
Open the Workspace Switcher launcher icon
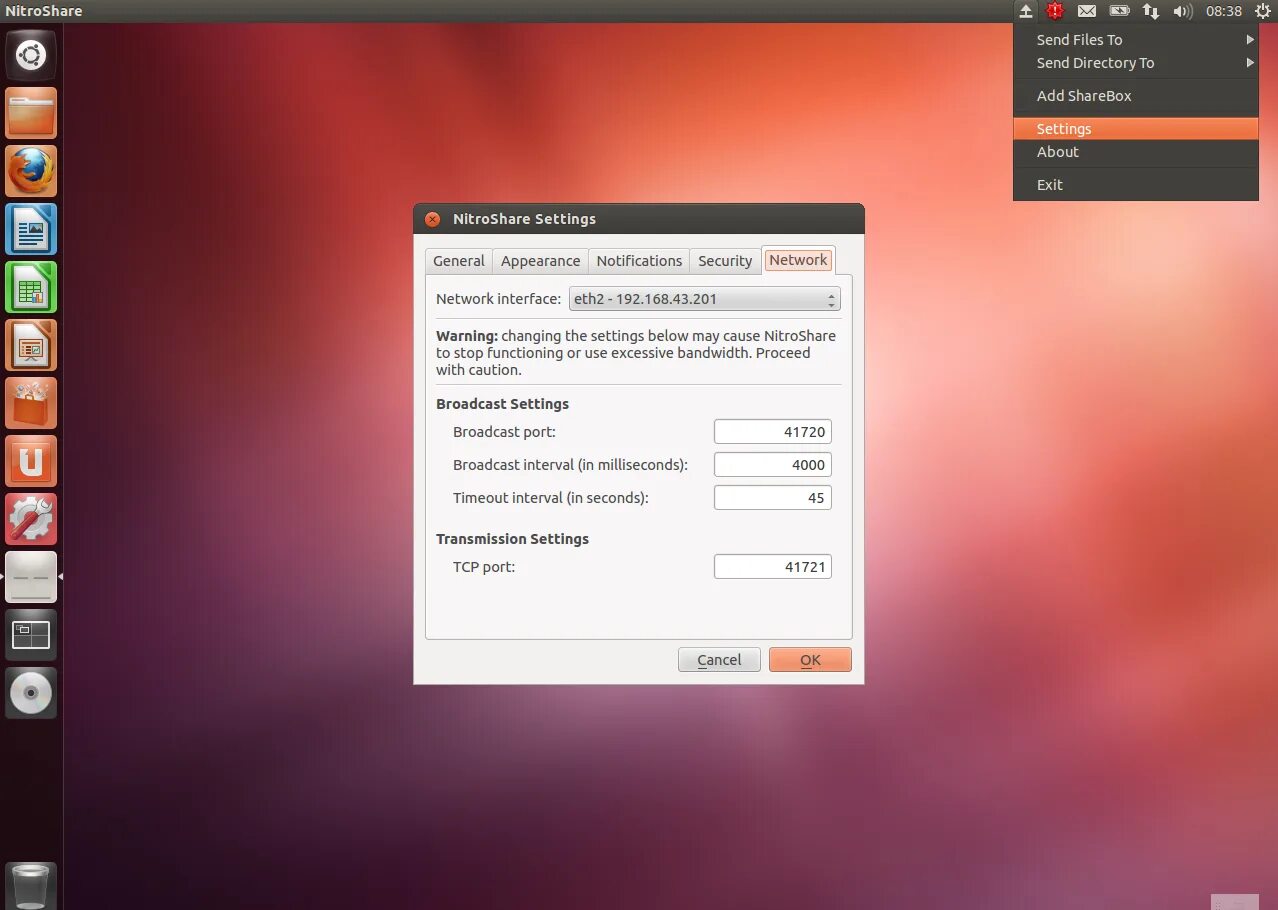pyautogui.click(x=31, y=635)
